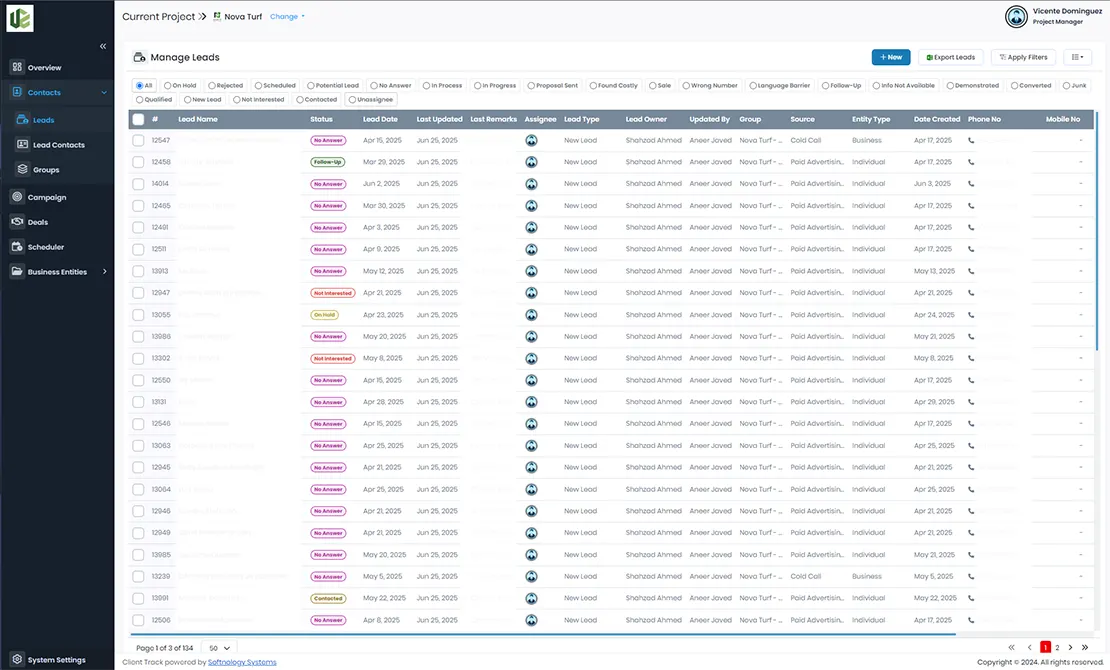This screenshot has height=670, width=1110.
Task: Open Lead Contacts in sidebar
Action: [58, 145]
